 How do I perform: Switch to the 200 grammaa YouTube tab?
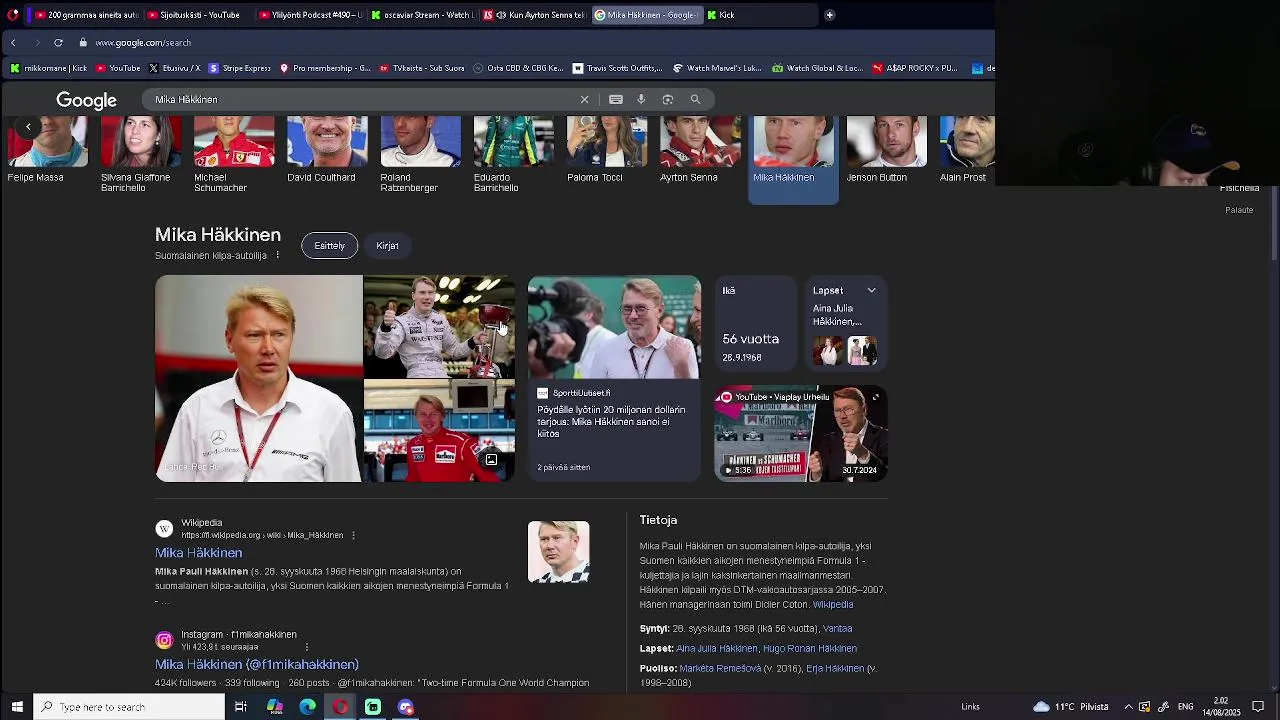87,15
